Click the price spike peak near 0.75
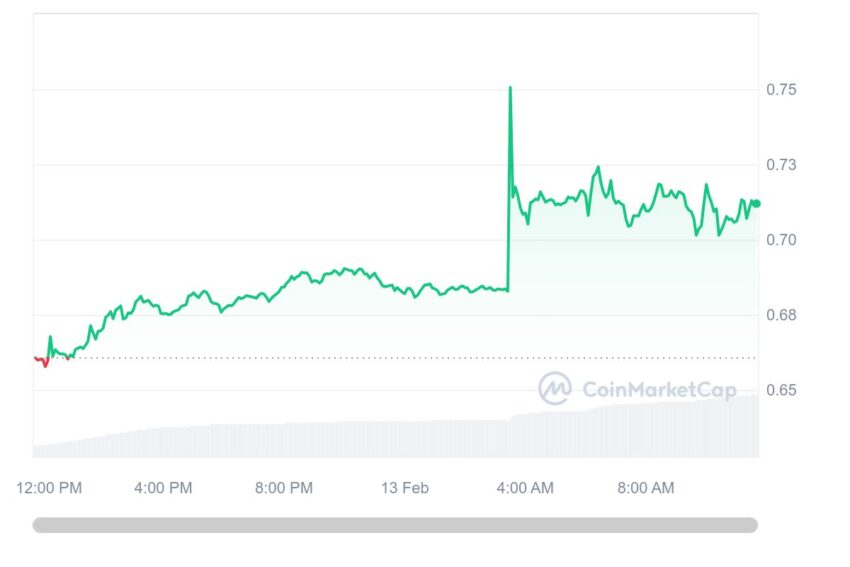Image resolution: width=850 pixels, height=567 pixels. (x=510, y=88)
